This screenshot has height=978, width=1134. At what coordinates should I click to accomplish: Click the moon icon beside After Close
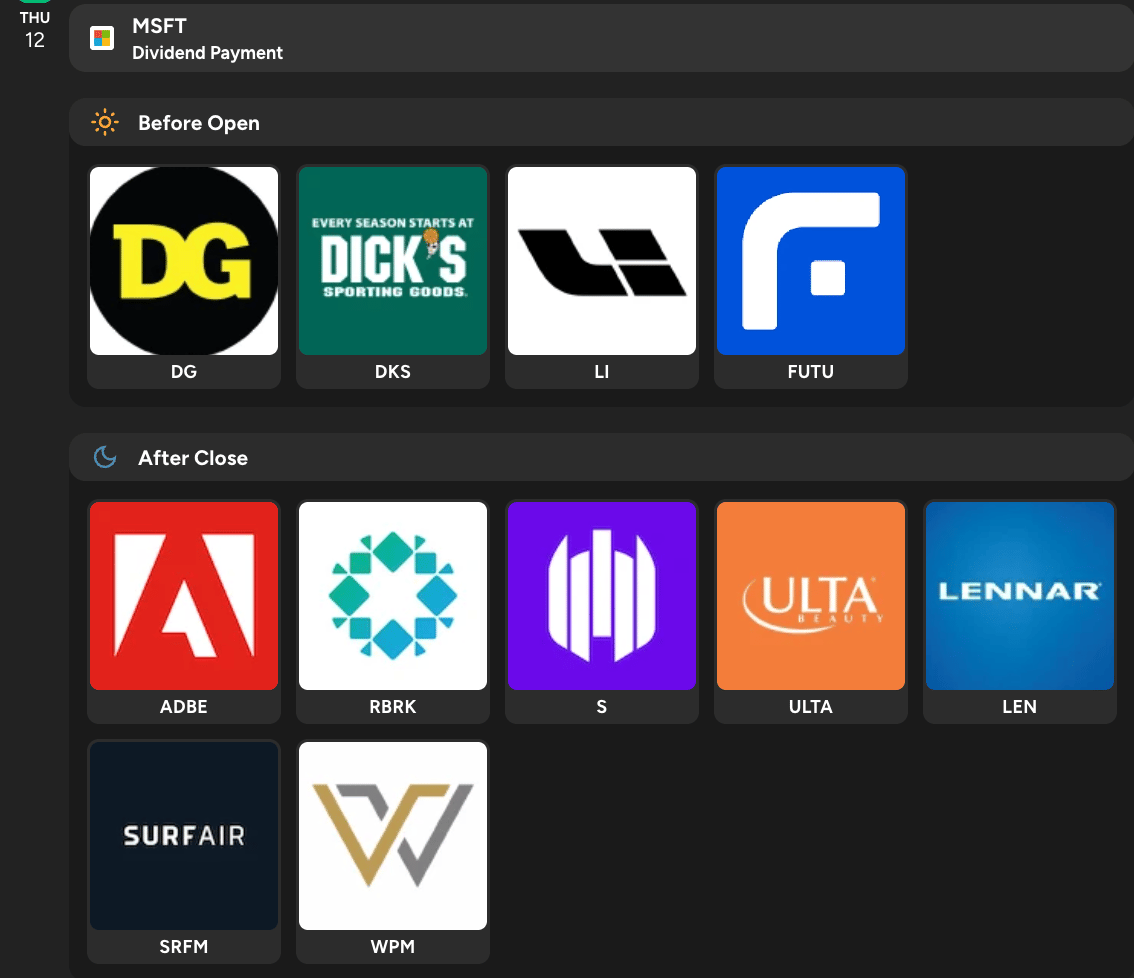105,457
